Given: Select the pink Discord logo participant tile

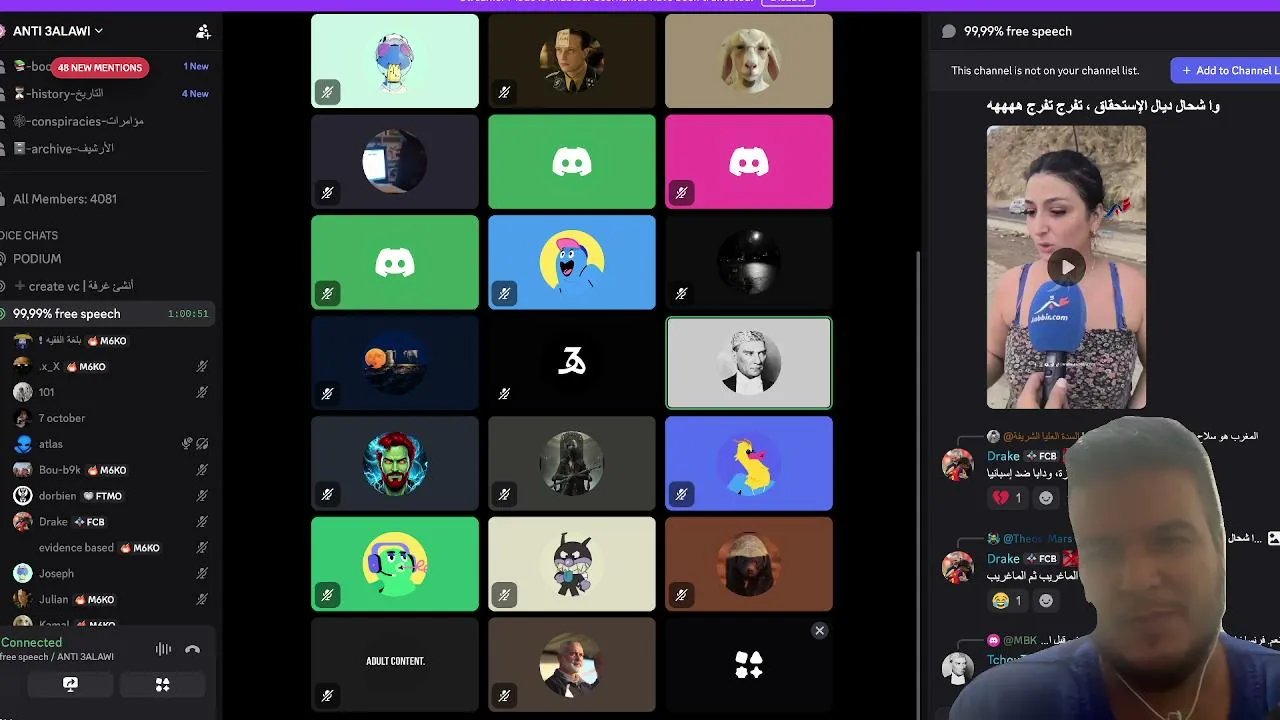Looking at the screenshot, I should 749,162.
